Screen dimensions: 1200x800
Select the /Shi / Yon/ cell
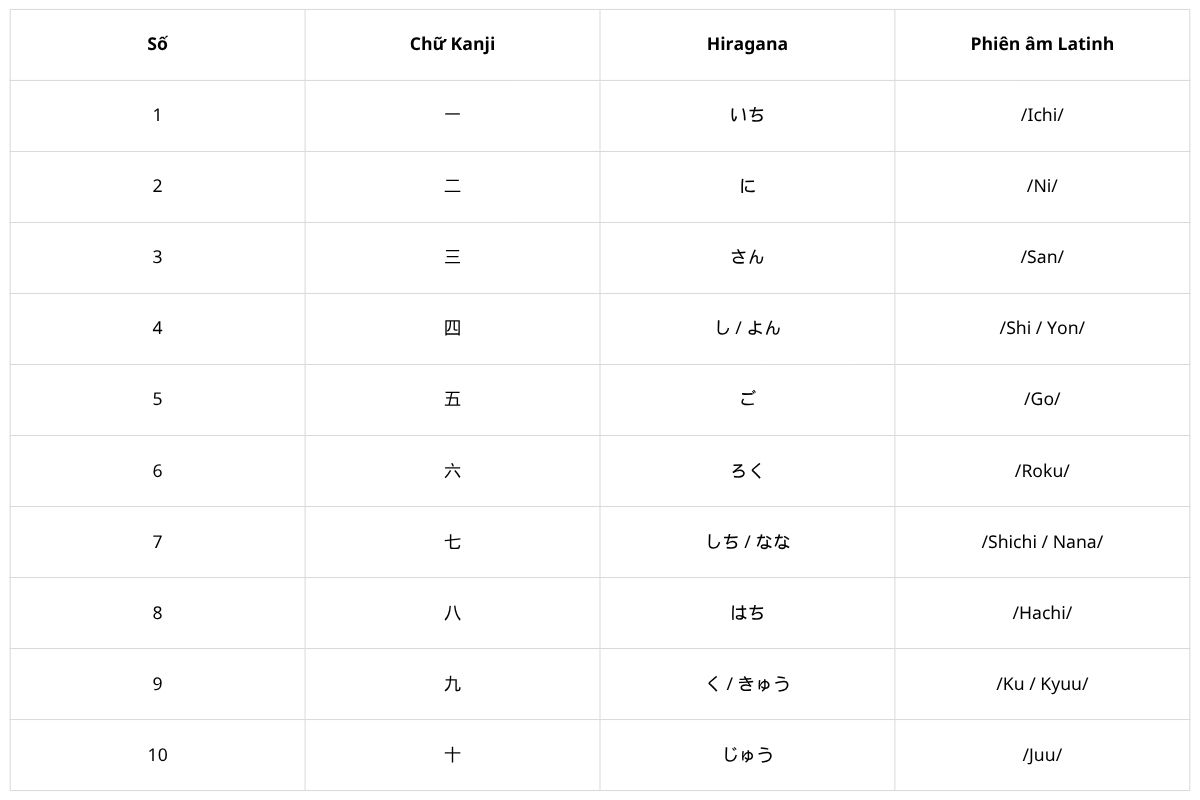click(1042, 329)
